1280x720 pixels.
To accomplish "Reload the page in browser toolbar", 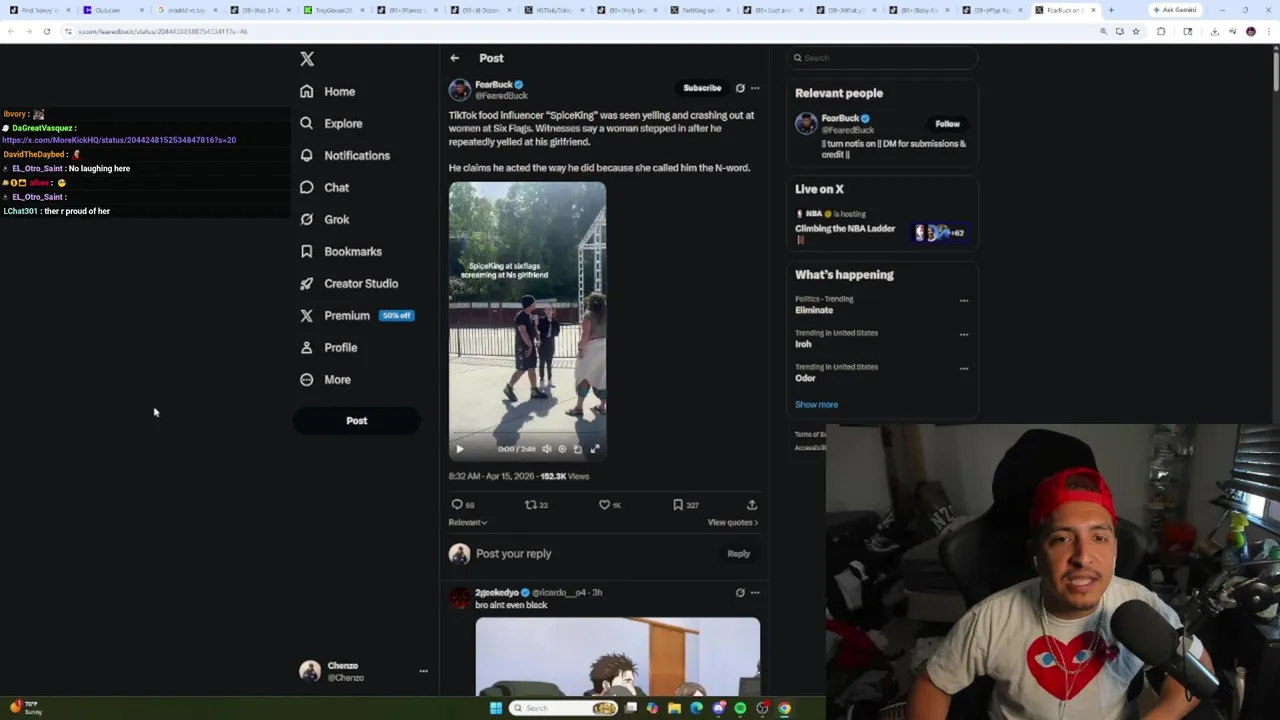I will pos(46,31).
